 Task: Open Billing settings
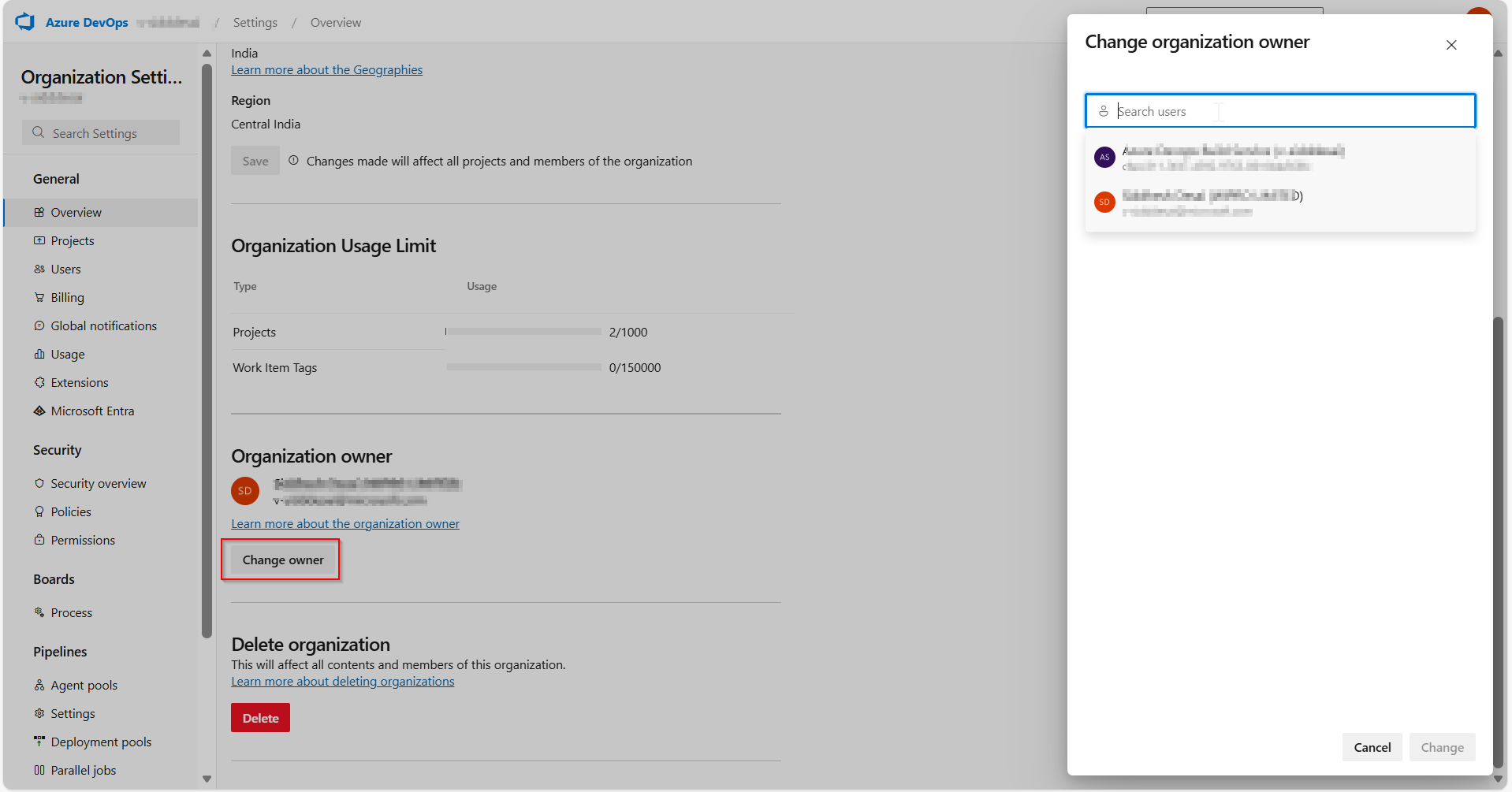coord(101,297)
